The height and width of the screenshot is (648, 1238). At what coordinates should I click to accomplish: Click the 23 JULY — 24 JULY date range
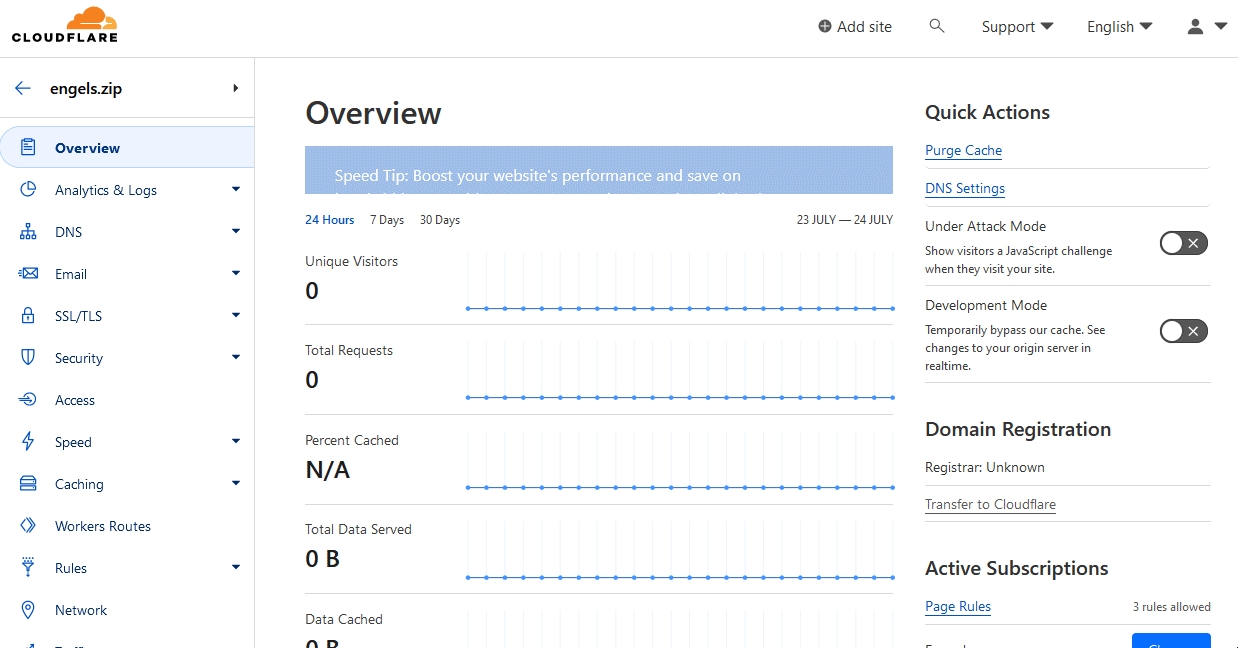click(x=845, y=220)
